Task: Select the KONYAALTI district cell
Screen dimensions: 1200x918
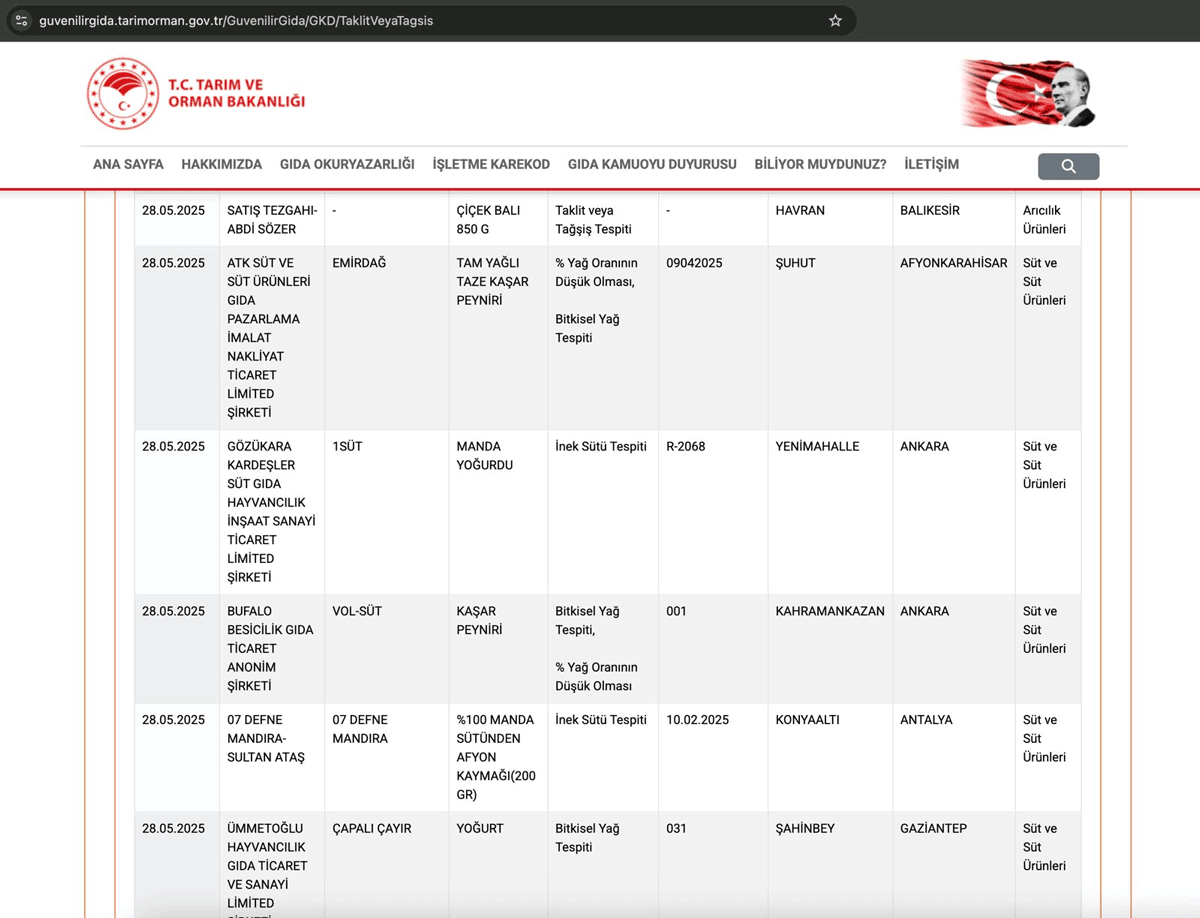Action: [x=830, y=757]
